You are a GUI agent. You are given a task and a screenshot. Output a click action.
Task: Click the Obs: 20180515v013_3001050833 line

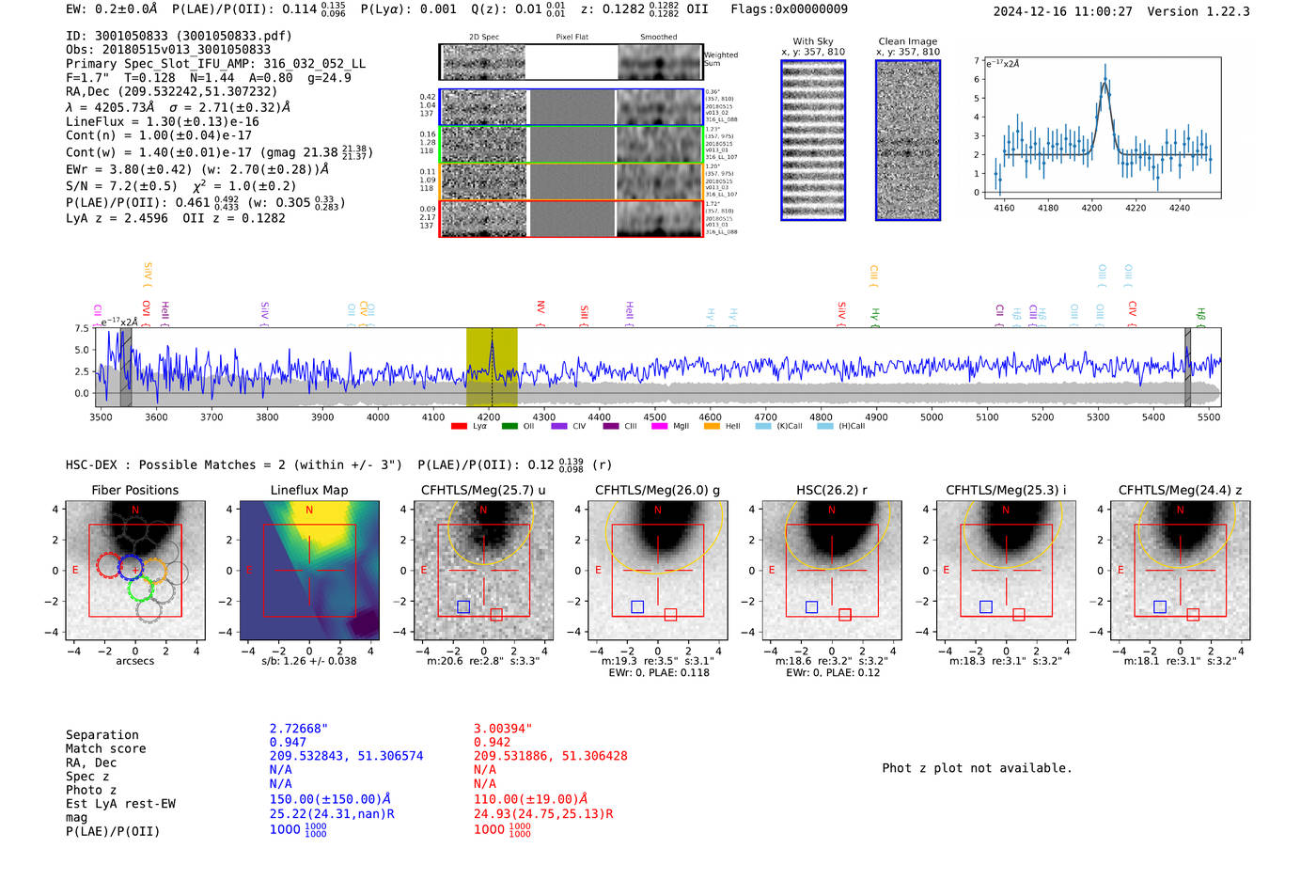coord(168,50)
